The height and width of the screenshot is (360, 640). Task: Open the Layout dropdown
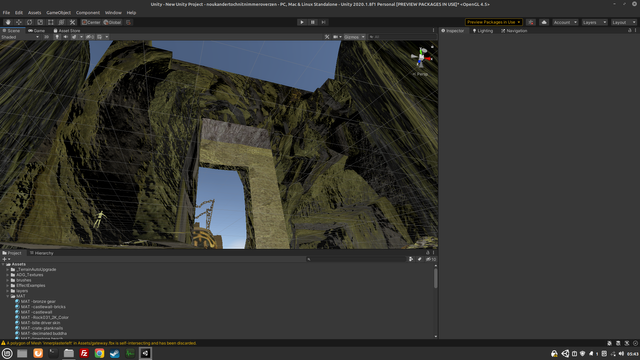pos(624,22)
